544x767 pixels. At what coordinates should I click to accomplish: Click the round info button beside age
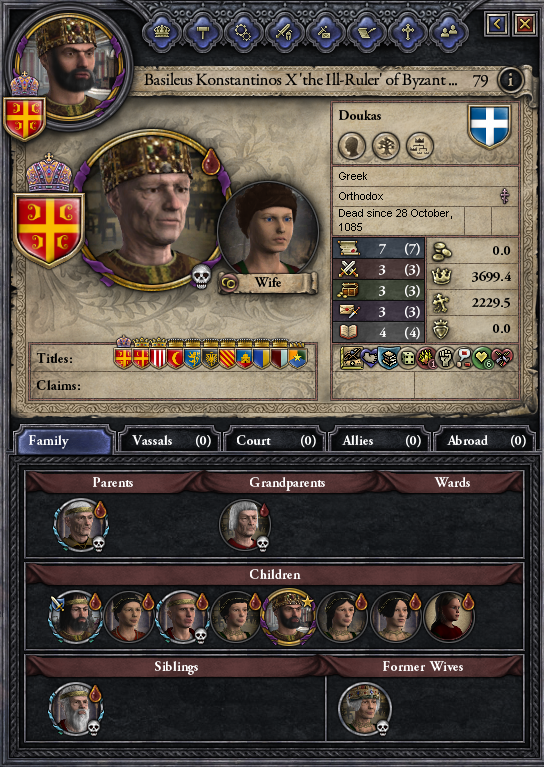point(510,80)
